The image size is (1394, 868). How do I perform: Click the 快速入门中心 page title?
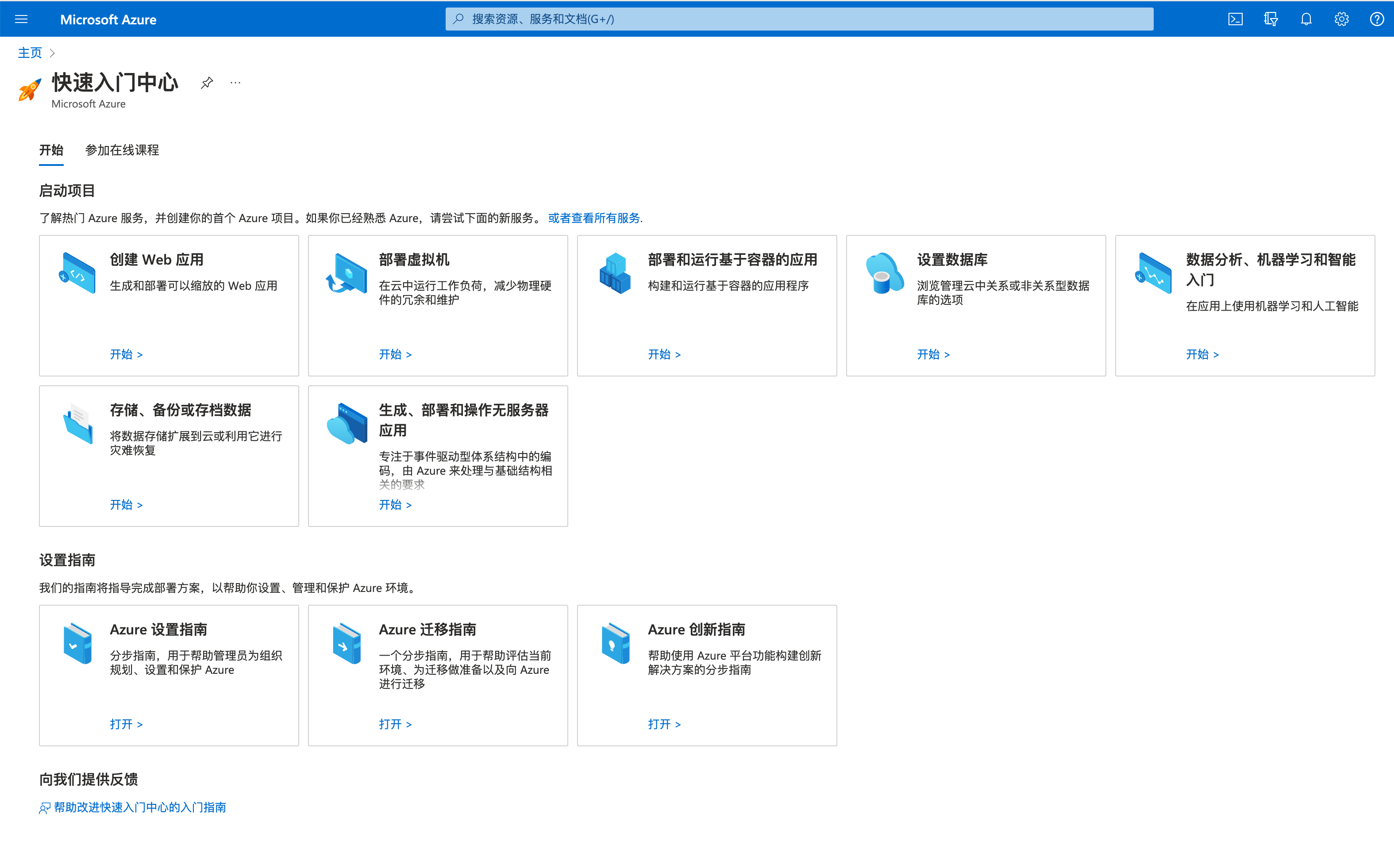(115, 82)
